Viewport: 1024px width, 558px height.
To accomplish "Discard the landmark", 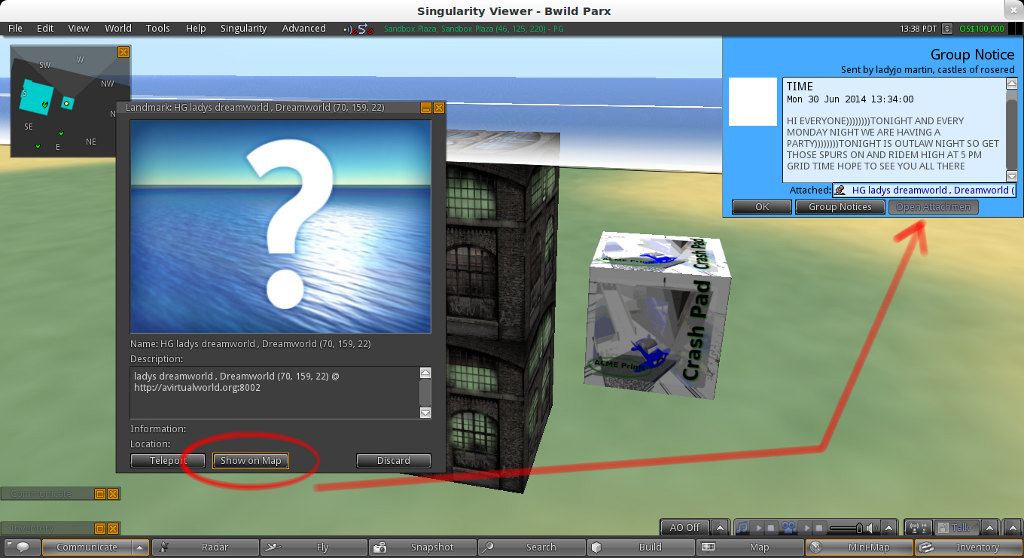I will click(x=394, y=461).
